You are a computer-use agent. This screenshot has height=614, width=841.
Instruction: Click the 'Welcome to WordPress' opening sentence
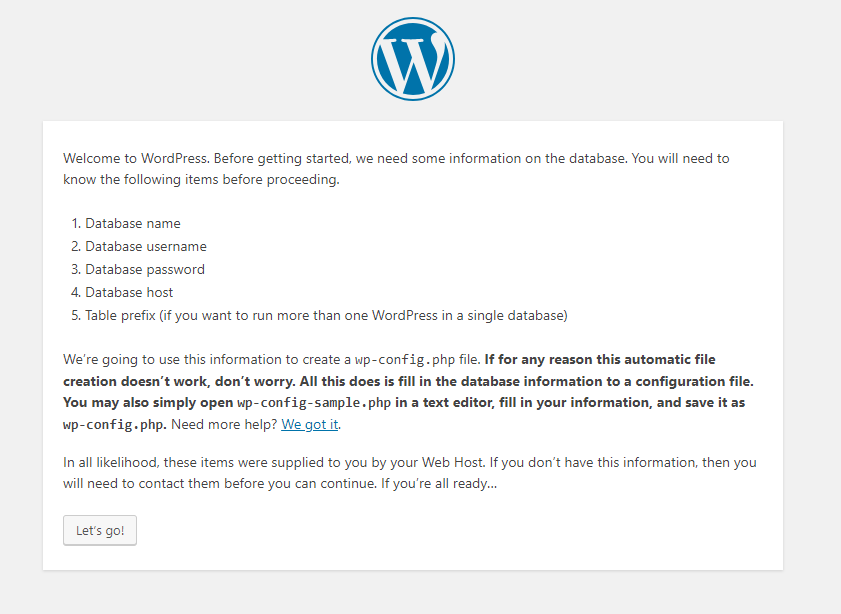[137, 158]
